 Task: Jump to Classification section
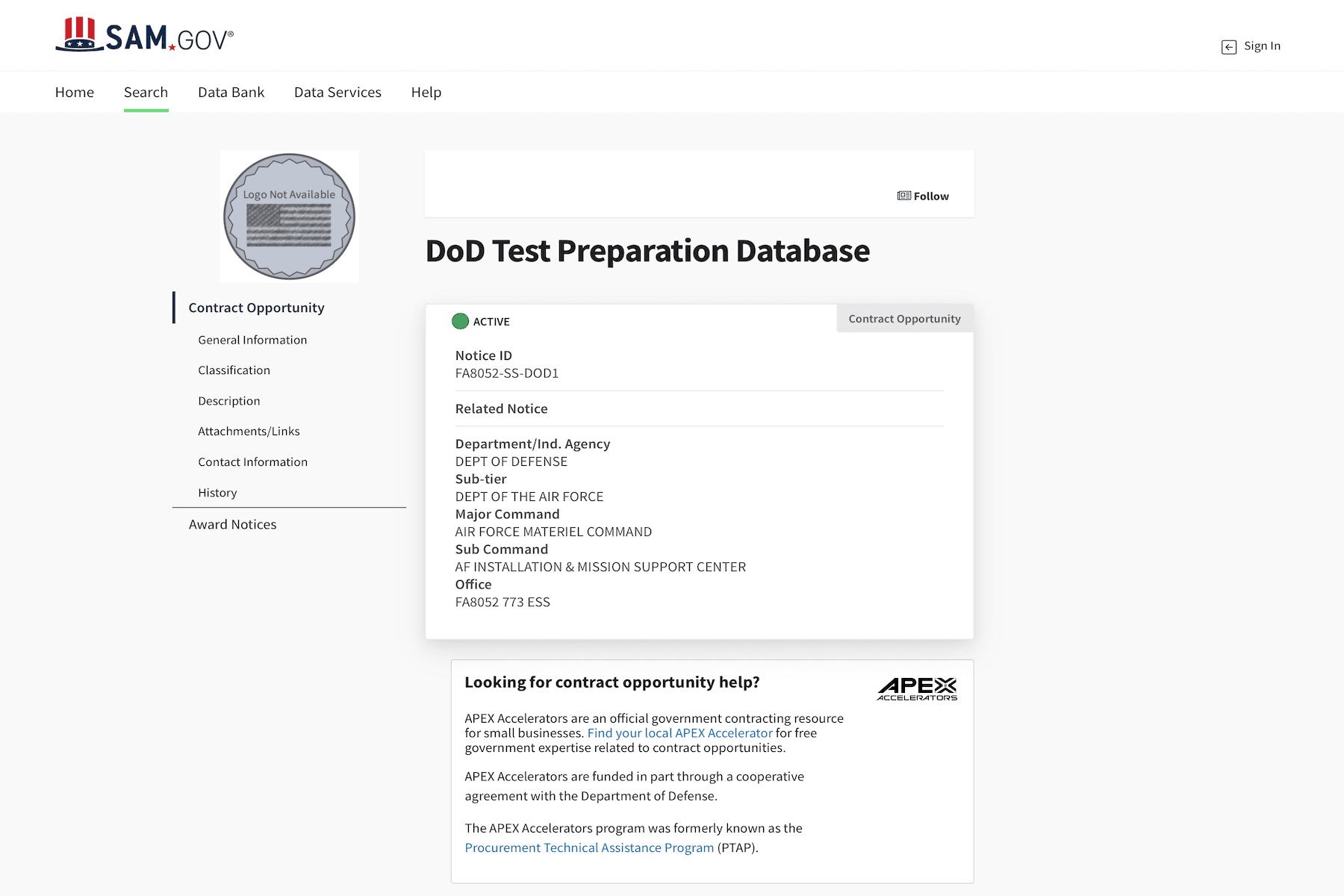[234, 370]
